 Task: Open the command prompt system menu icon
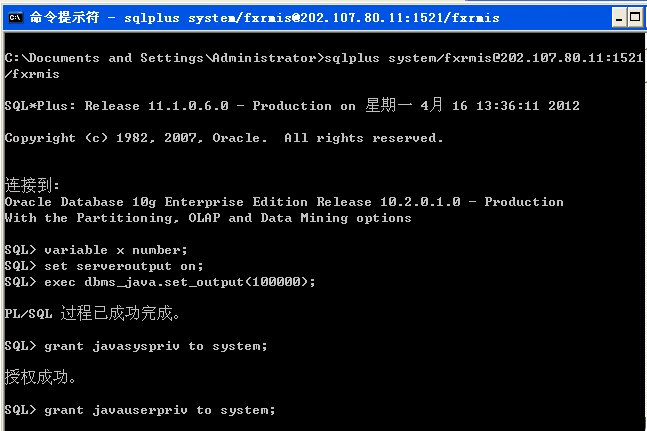pos(16,18)
